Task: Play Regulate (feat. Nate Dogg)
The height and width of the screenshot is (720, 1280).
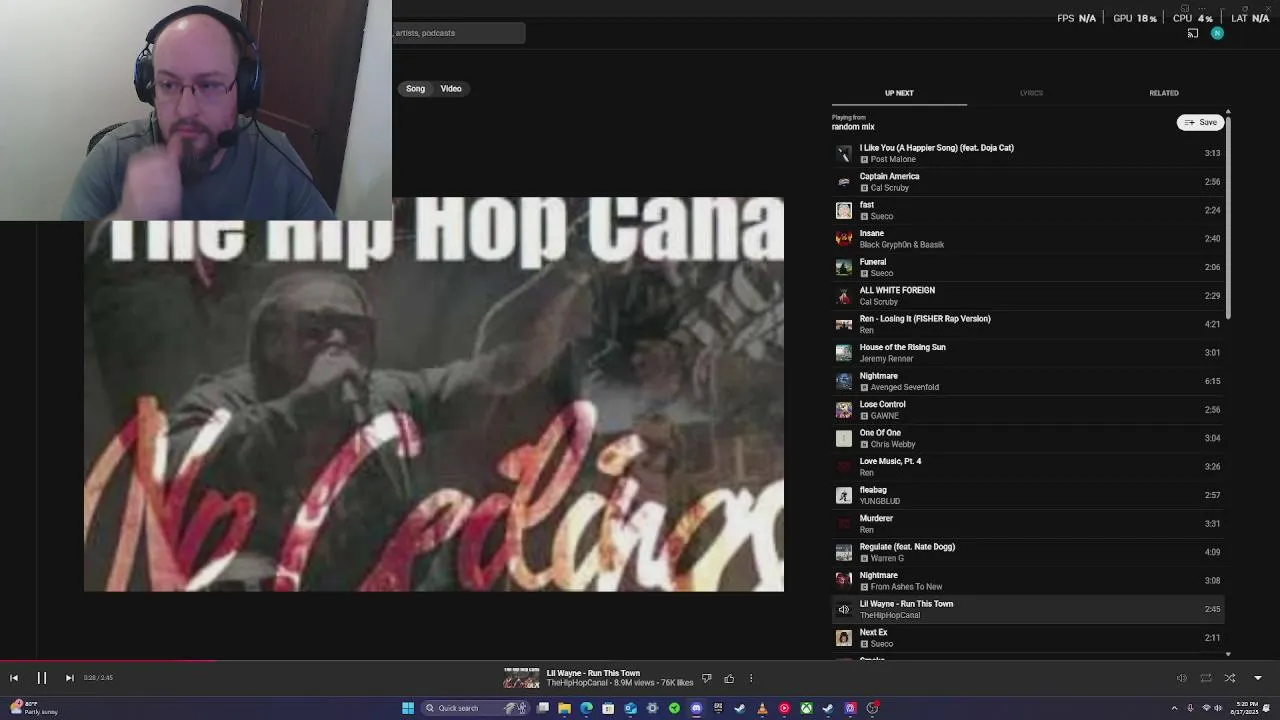Action: coord(1027,552)
